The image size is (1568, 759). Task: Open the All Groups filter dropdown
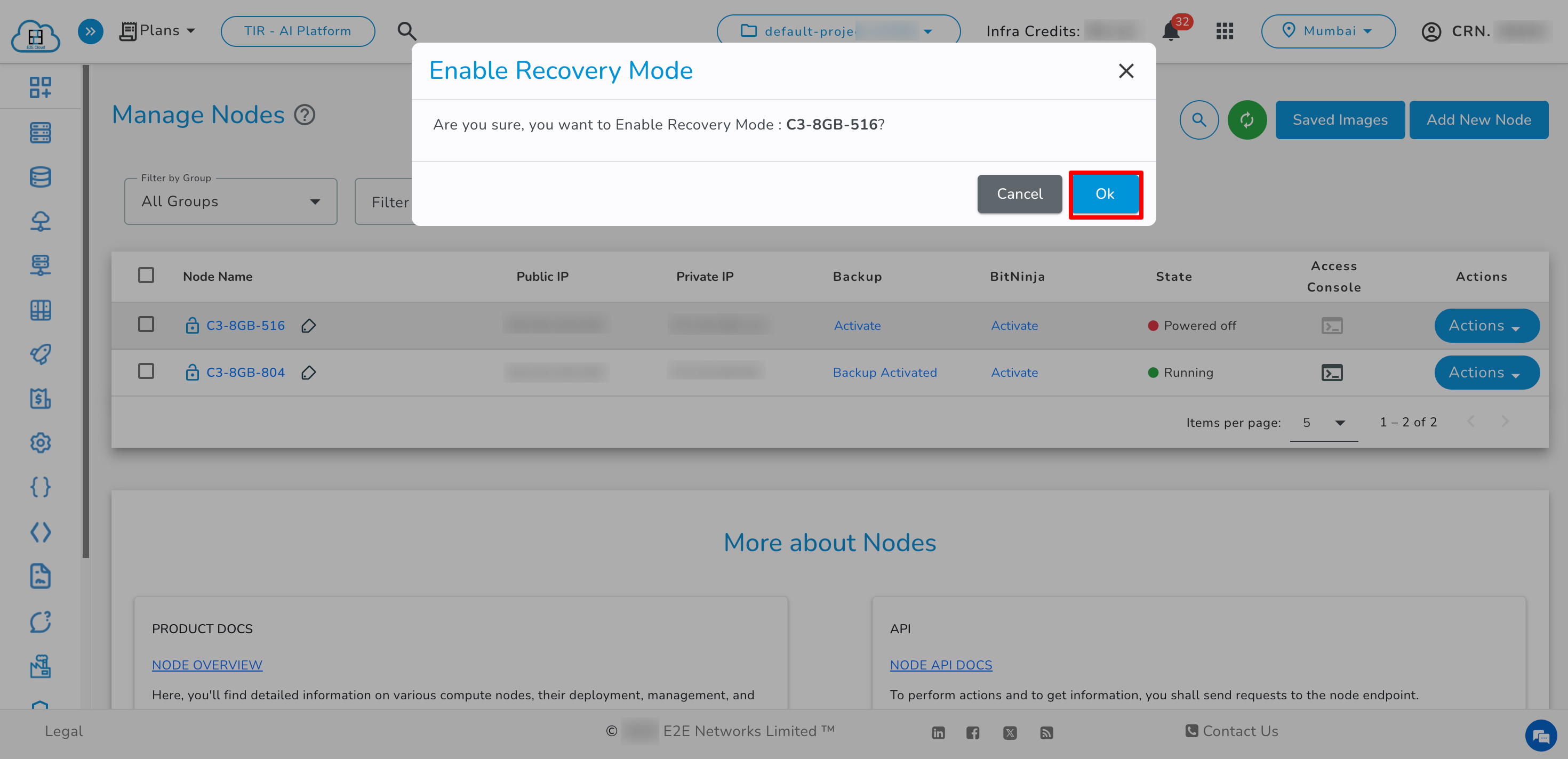230,201
